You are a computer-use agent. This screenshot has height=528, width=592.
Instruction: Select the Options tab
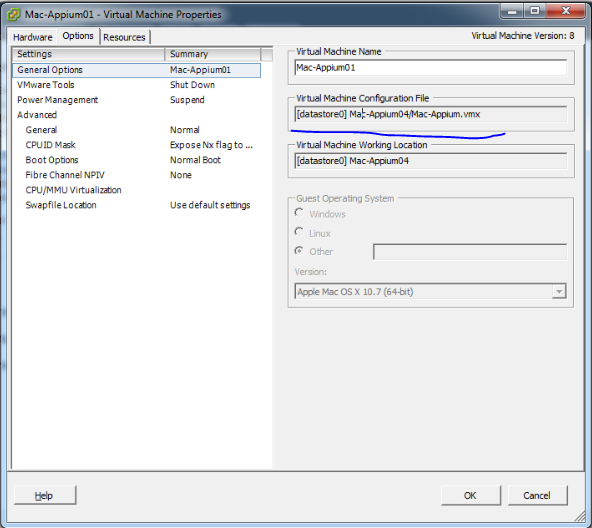click(x=78, y=36)
